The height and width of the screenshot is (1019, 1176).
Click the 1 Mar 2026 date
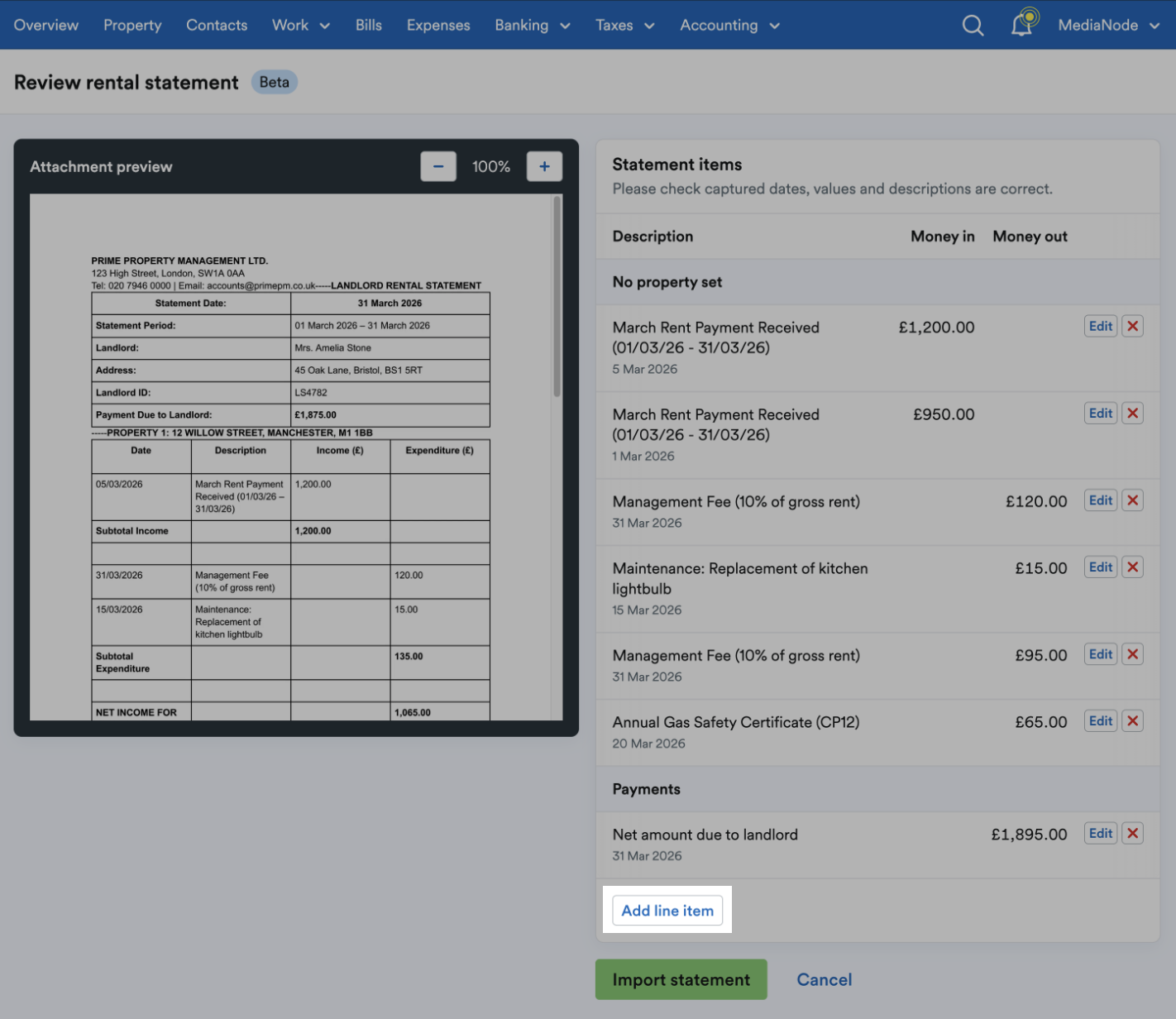[643, 456]
